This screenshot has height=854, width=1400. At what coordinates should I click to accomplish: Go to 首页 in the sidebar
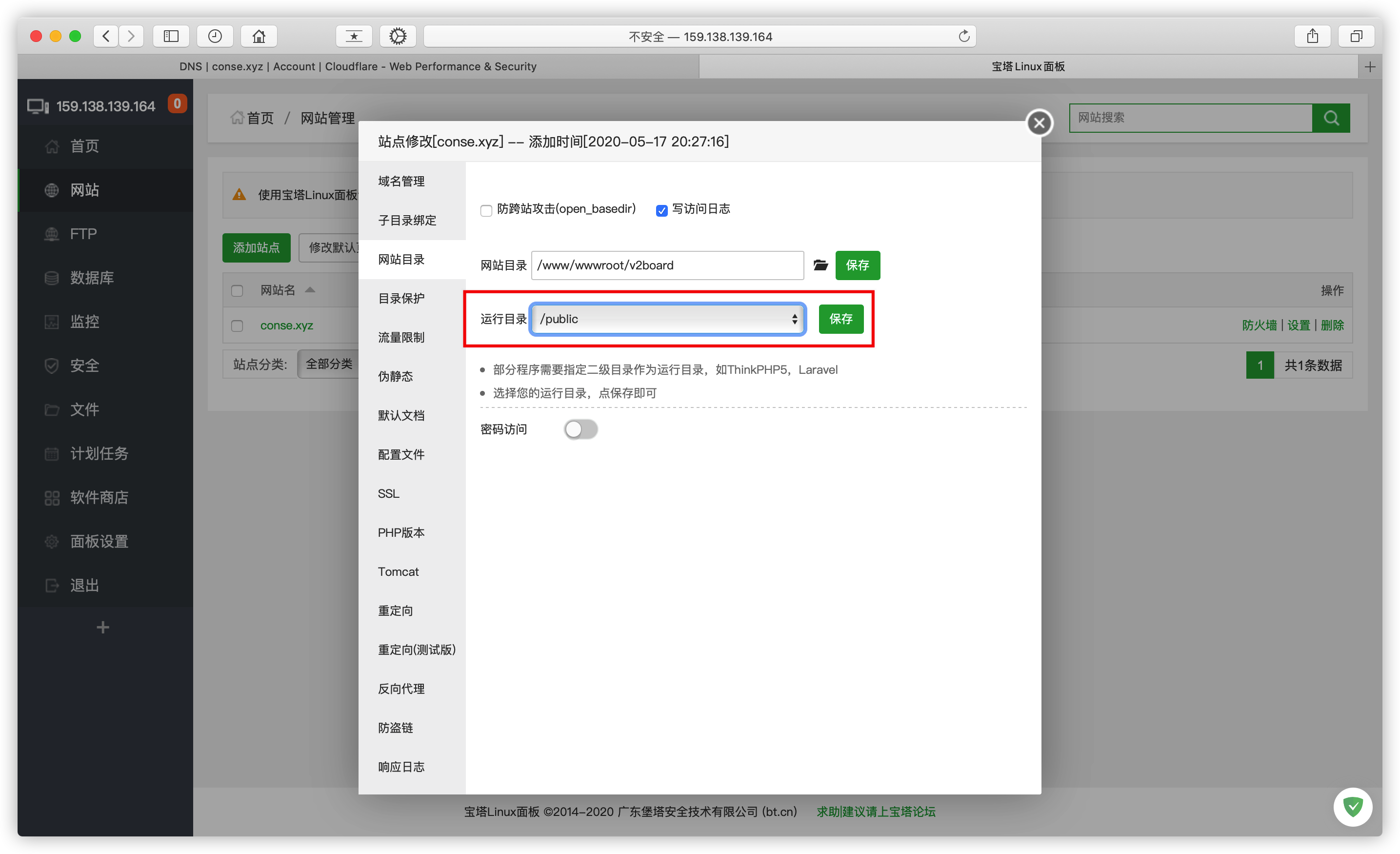click(106, 146)
